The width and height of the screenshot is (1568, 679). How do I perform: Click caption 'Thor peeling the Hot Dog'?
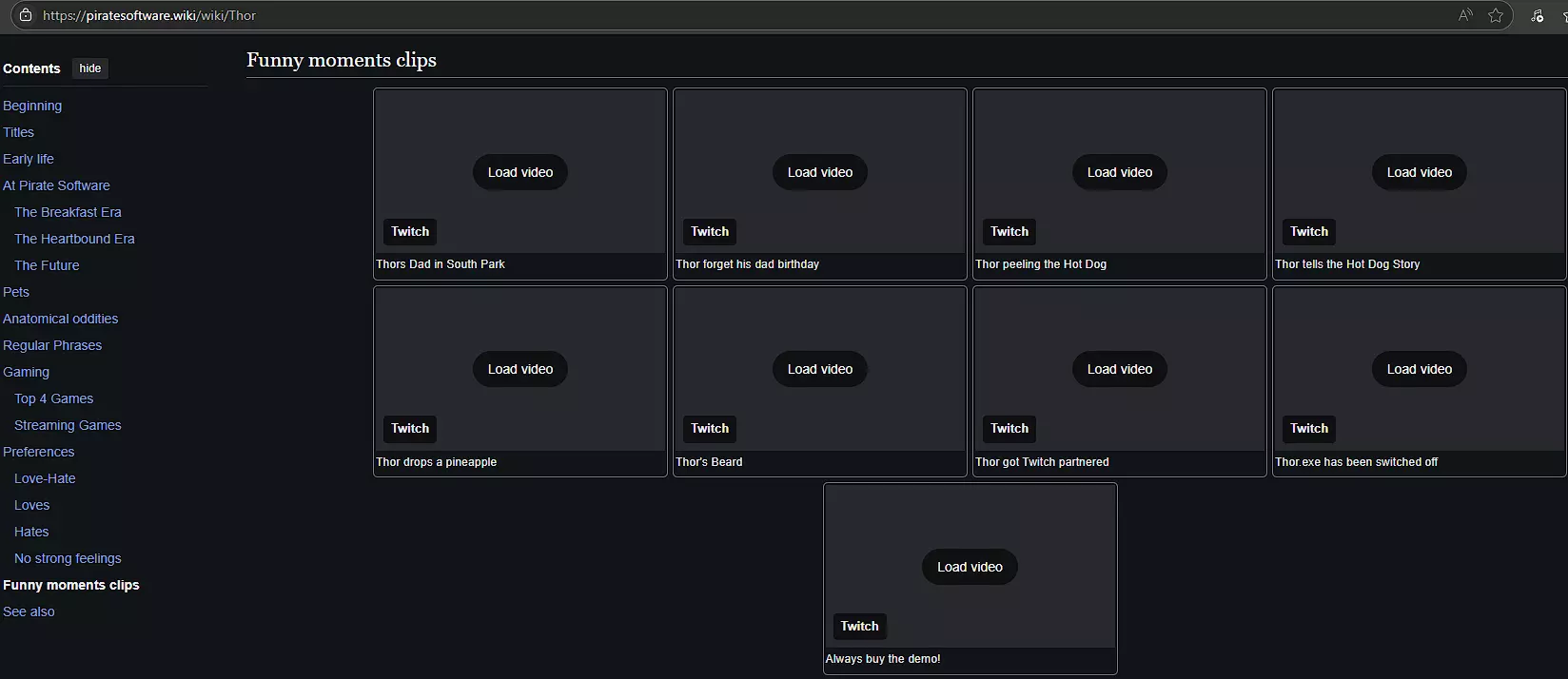click(1041, 264)
